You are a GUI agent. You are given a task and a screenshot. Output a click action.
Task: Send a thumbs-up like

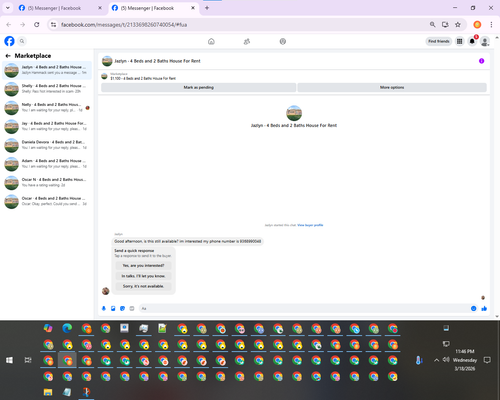coord(484,309)
